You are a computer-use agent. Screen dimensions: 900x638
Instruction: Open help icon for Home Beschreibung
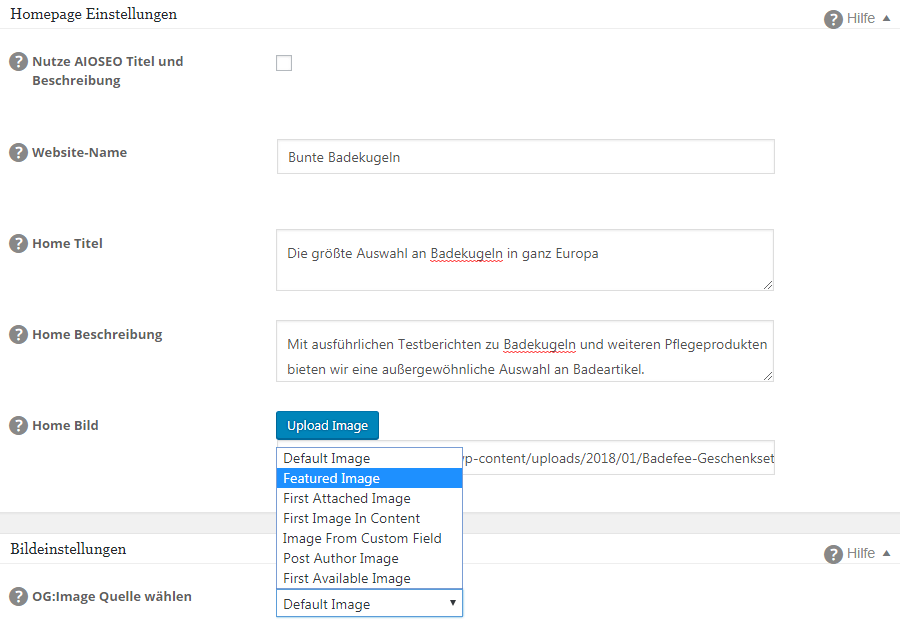click(x=18, y=334)
